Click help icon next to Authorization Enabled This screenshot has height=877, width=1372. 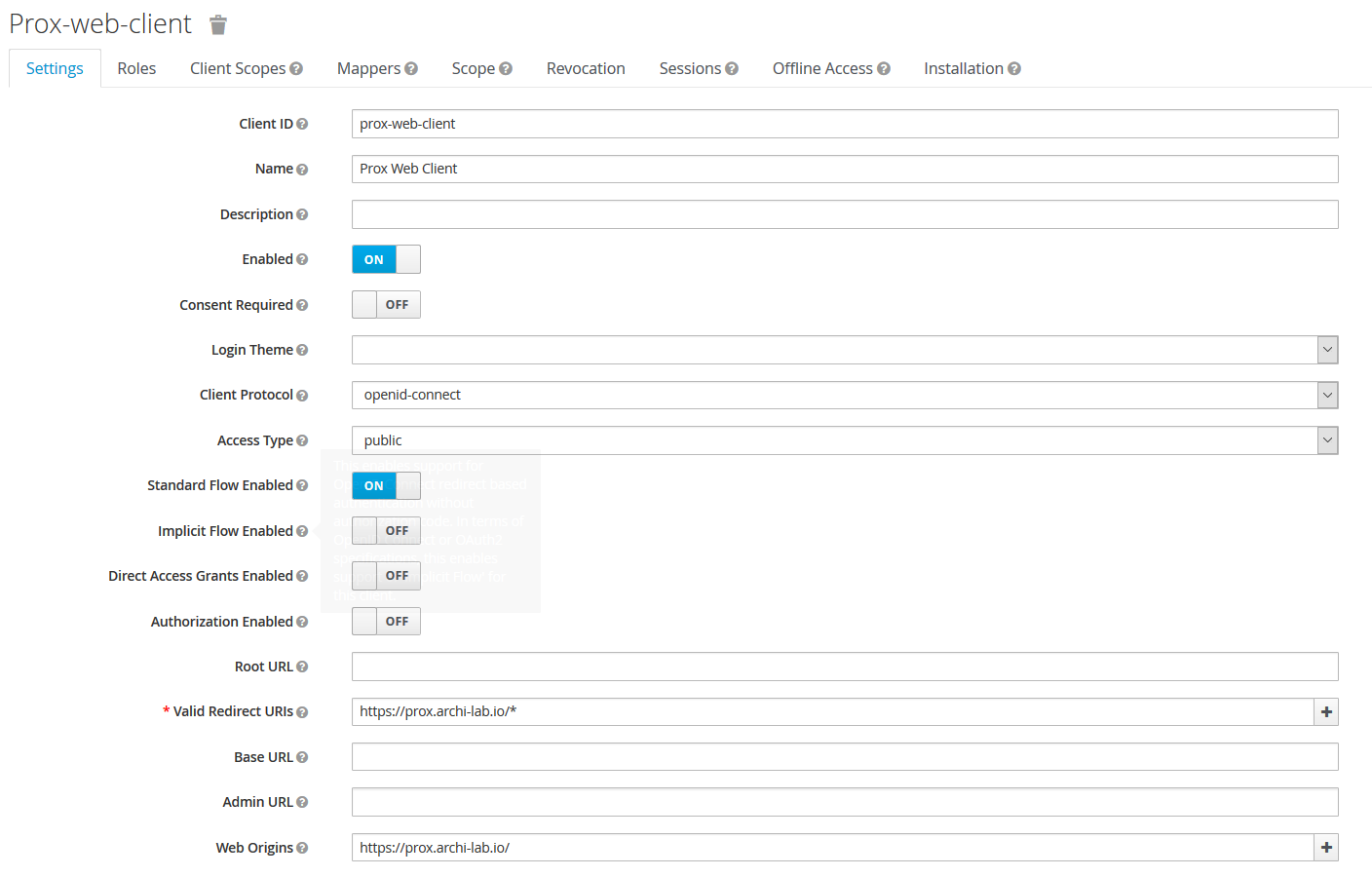tap(302, 622)
